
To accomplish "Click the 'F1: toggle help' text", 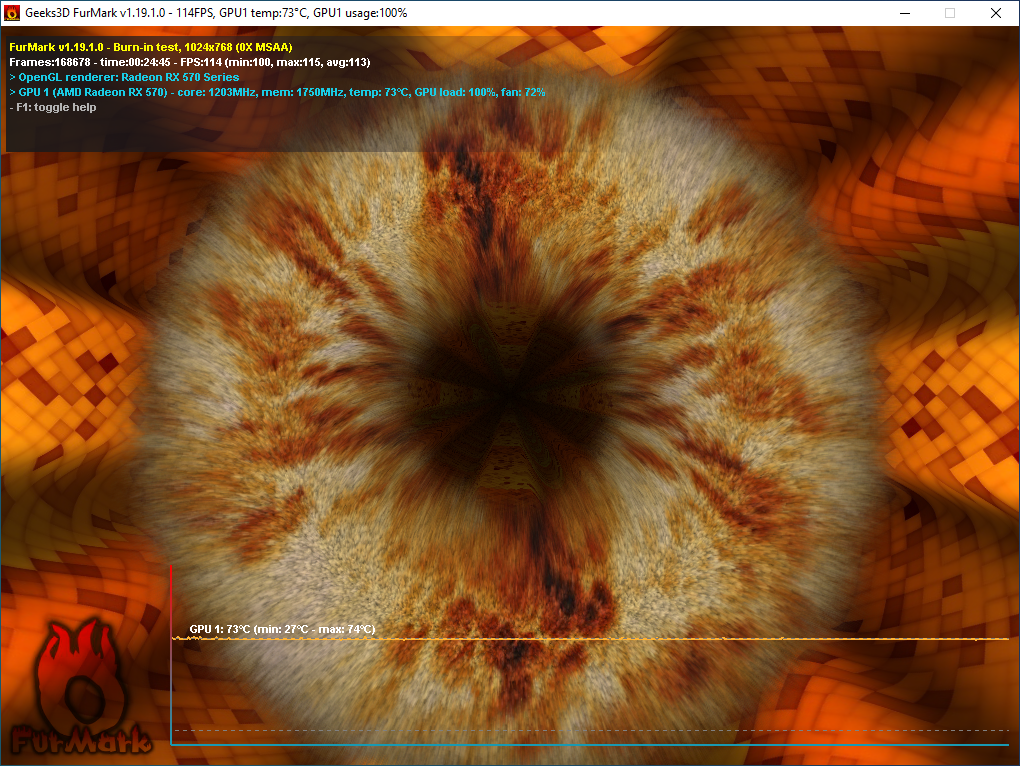I will pyautogui.click(x=53, y=107).
